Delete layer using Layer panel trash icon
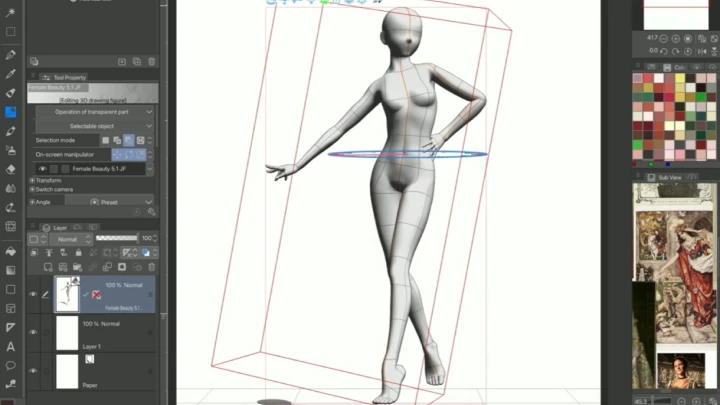This screenshot has width=720, height=405. pos(152,267)
